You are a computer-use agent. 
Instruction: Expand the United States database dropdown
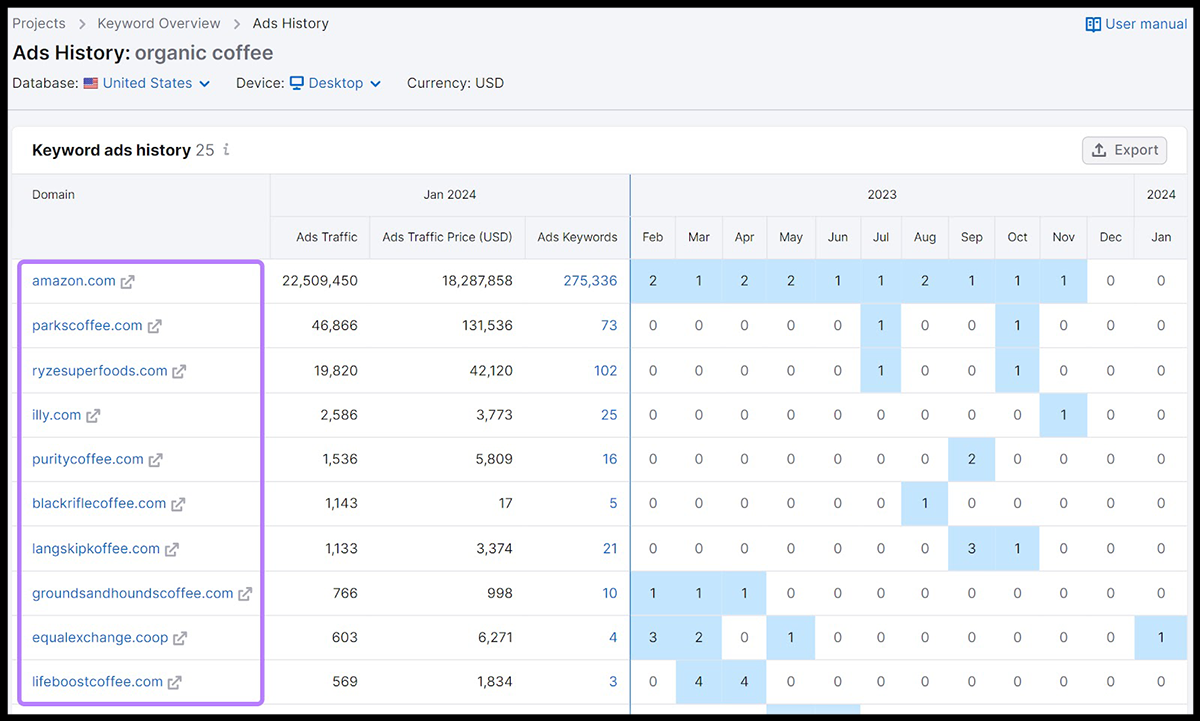[x=147, y=83]
